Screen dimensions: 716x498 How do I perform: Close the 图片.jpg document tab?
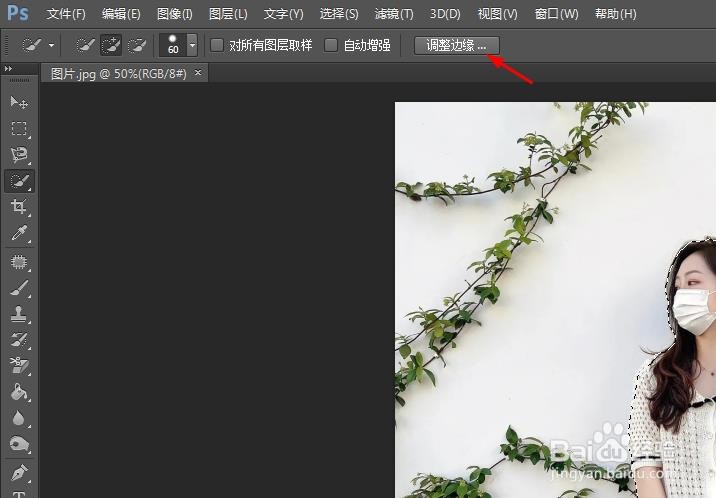tap(198, 72)
